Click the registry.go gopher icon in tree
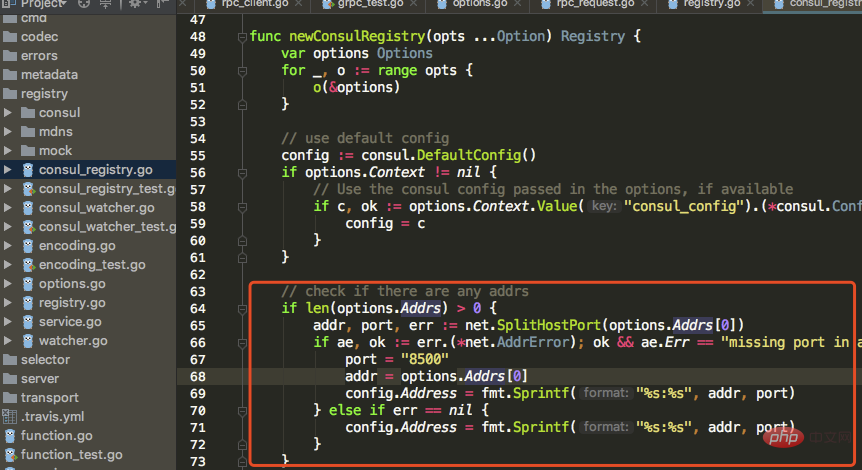 28,303
